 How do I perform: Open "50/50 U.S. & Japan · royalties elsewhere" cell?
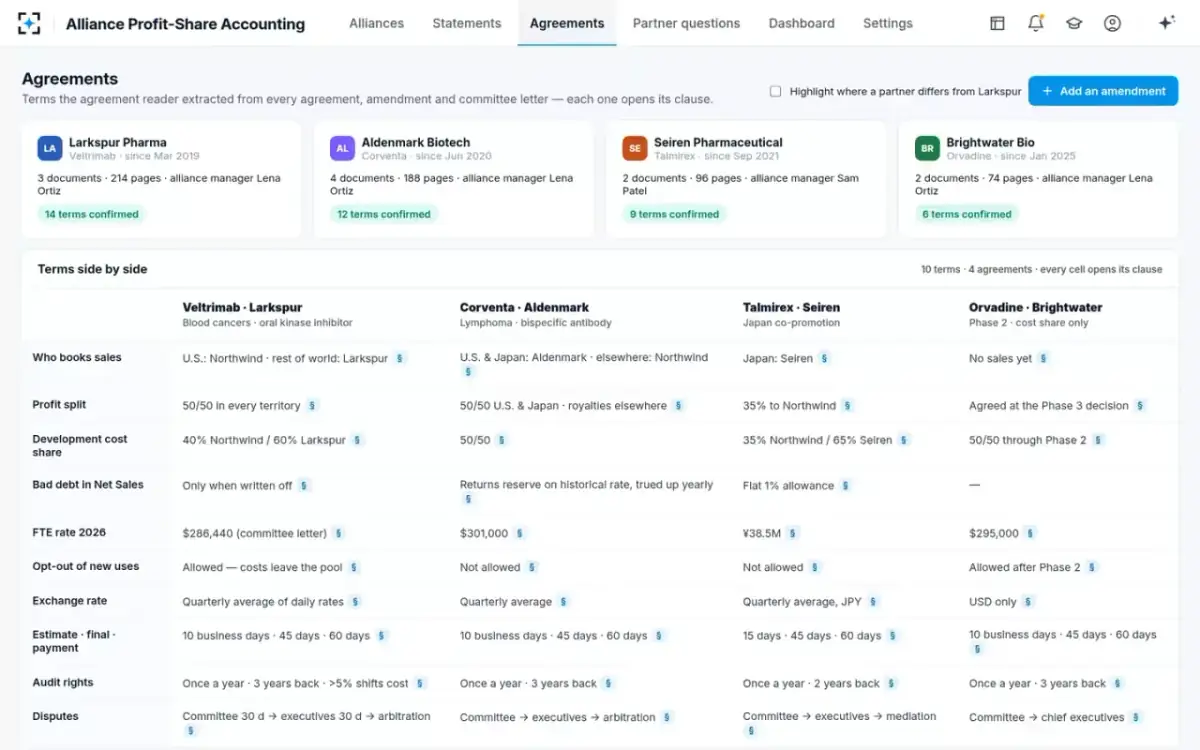coord(563,406)
